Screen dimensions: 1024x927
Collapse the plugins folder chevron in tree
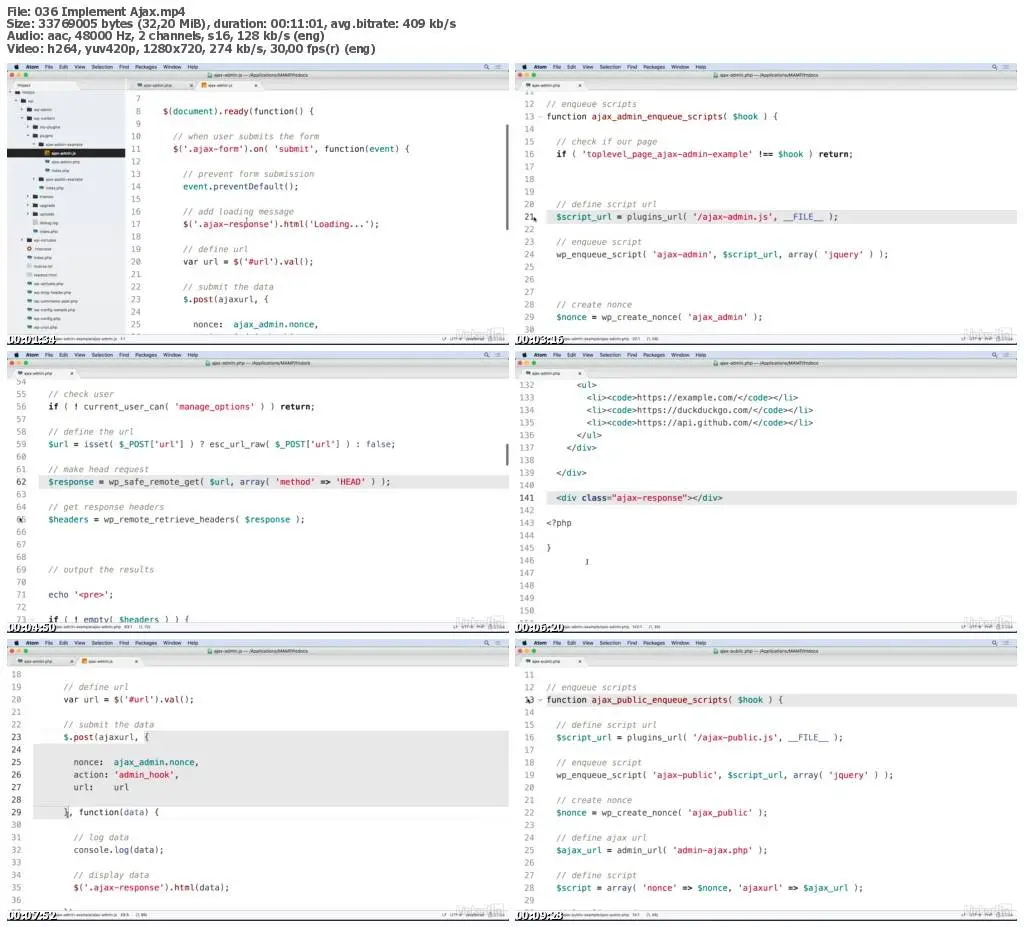[x=28, y=135]
